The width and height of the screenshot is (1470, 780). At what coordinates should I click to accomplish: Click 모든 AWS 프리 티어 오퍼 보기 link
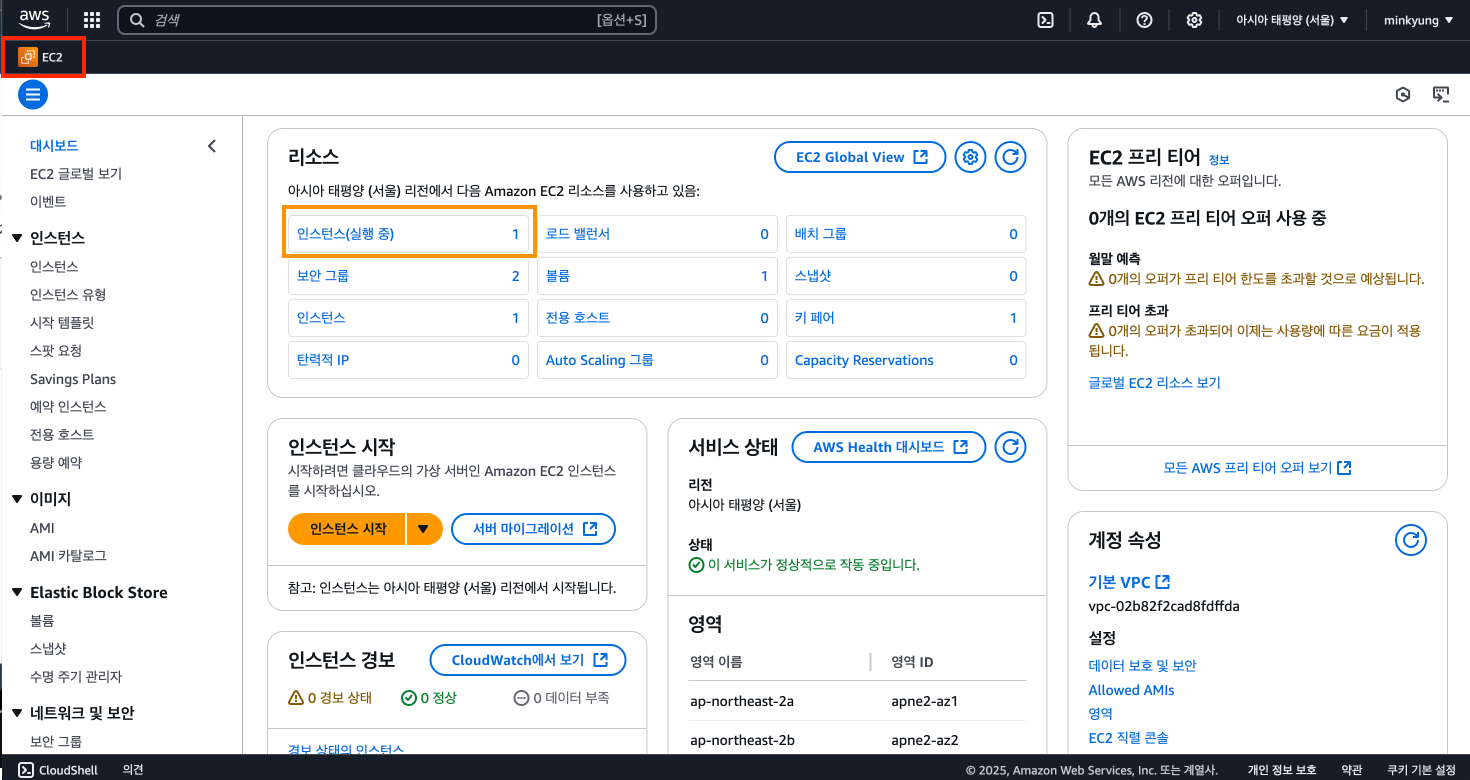point(1257,468)
